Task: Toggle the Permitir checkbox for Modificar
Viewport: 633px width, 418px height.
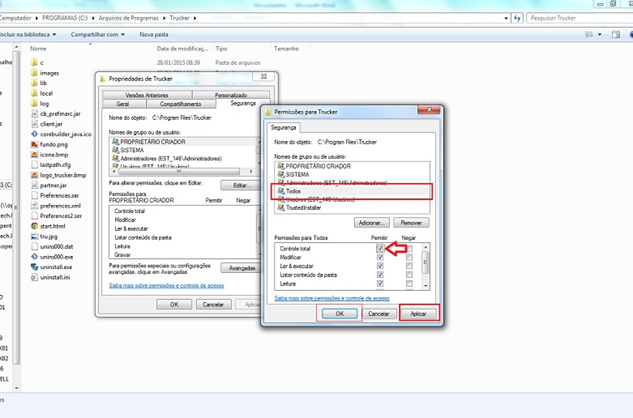Action: tap(380, 256)
